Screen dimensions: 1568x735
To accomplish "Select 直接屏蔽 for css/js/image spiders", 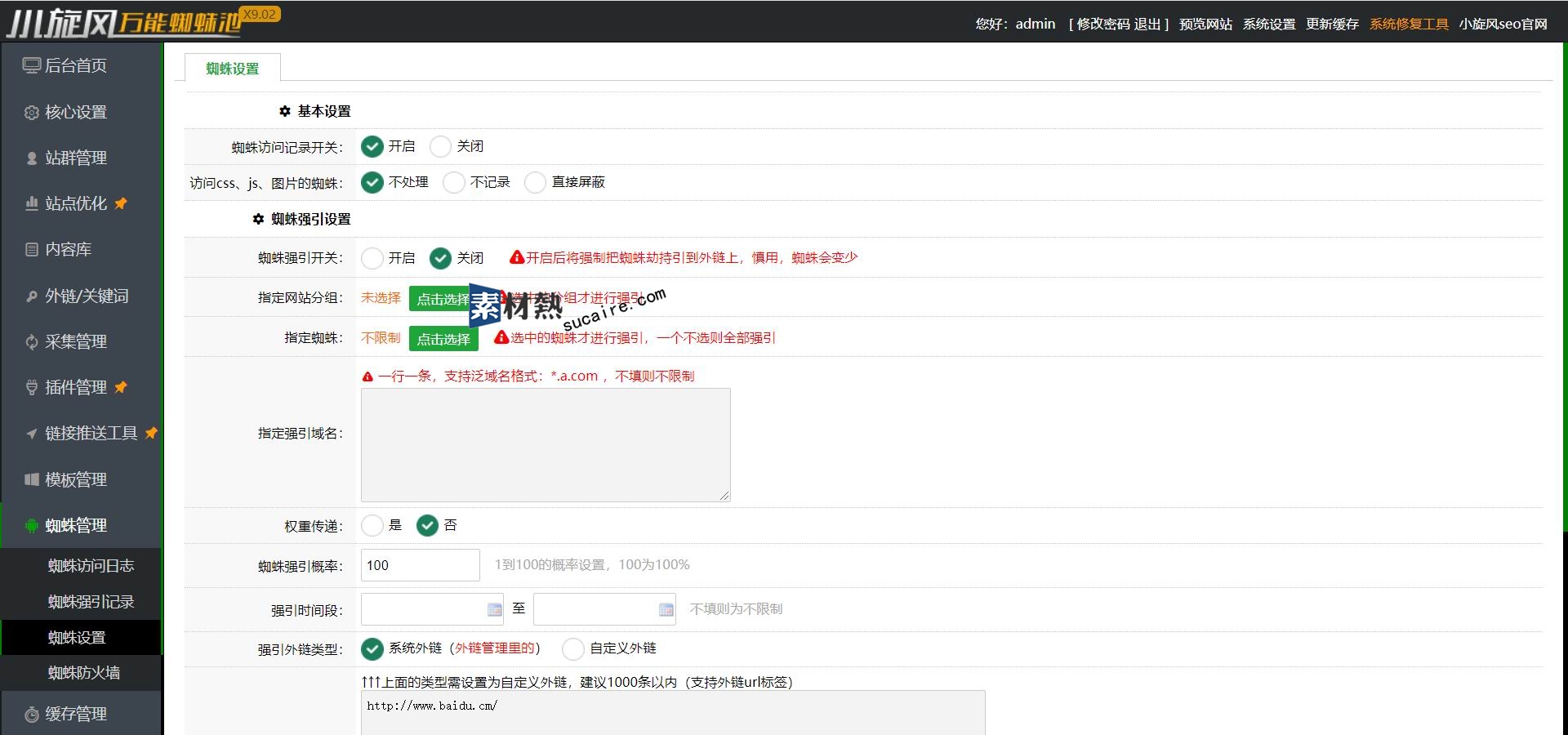I will (535, 182).
